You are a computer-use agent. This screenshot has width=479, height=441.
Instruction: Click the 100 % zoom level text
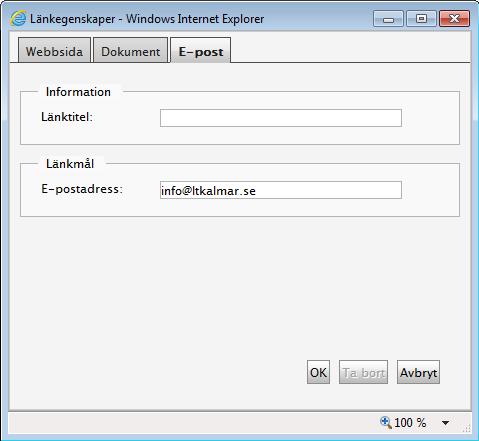pyautogui.click(x=410, y=423)
